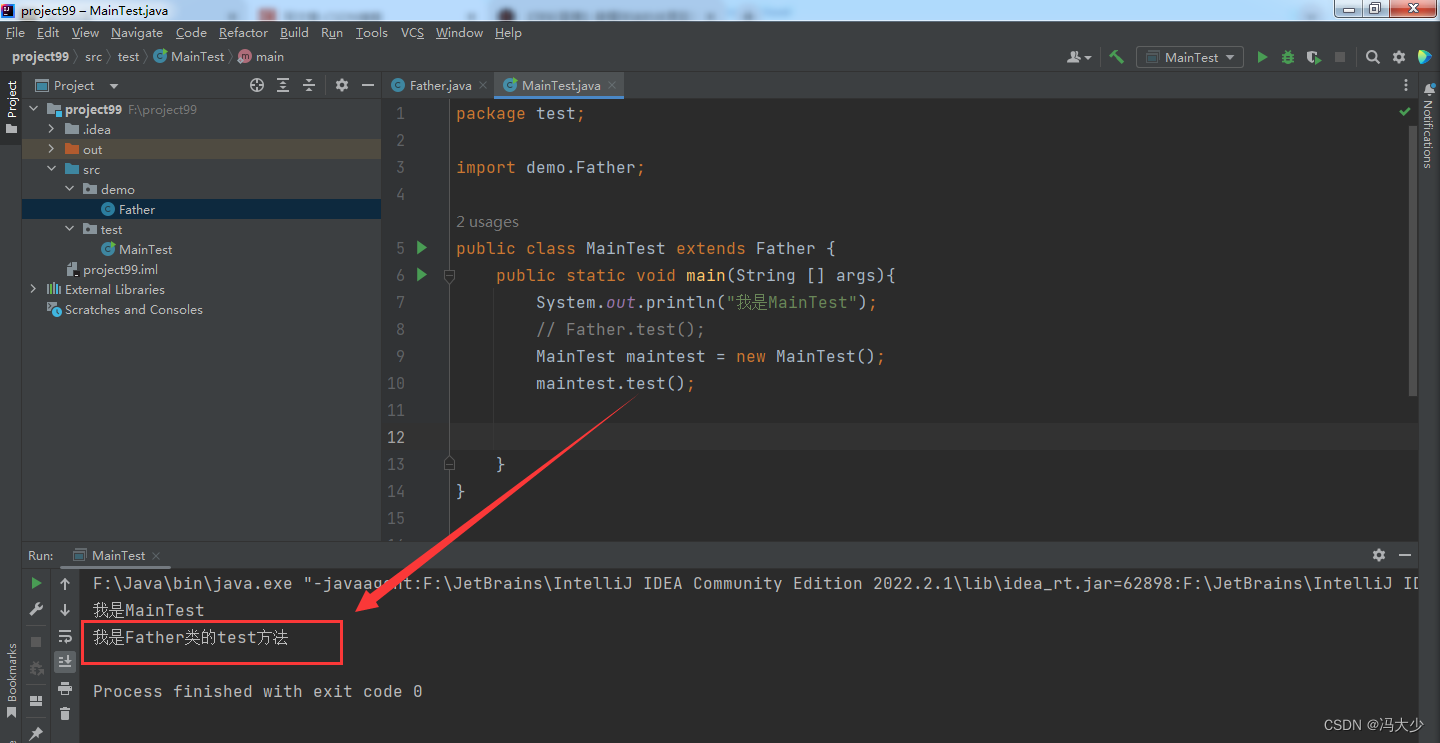The image size is (1440, 743).
Task: Click the green inspection checkmark in the editor
Action: [1405, 112]
